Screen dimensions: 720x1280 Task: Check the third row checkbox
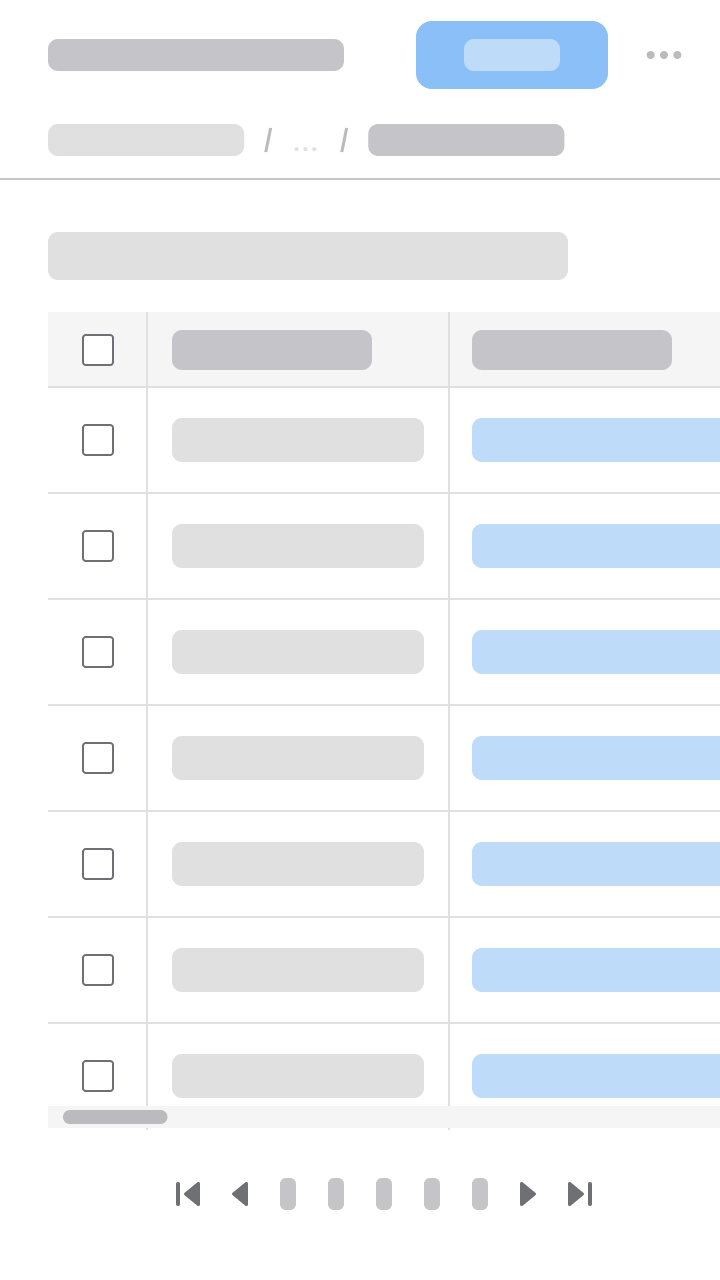tap(98, 652)
